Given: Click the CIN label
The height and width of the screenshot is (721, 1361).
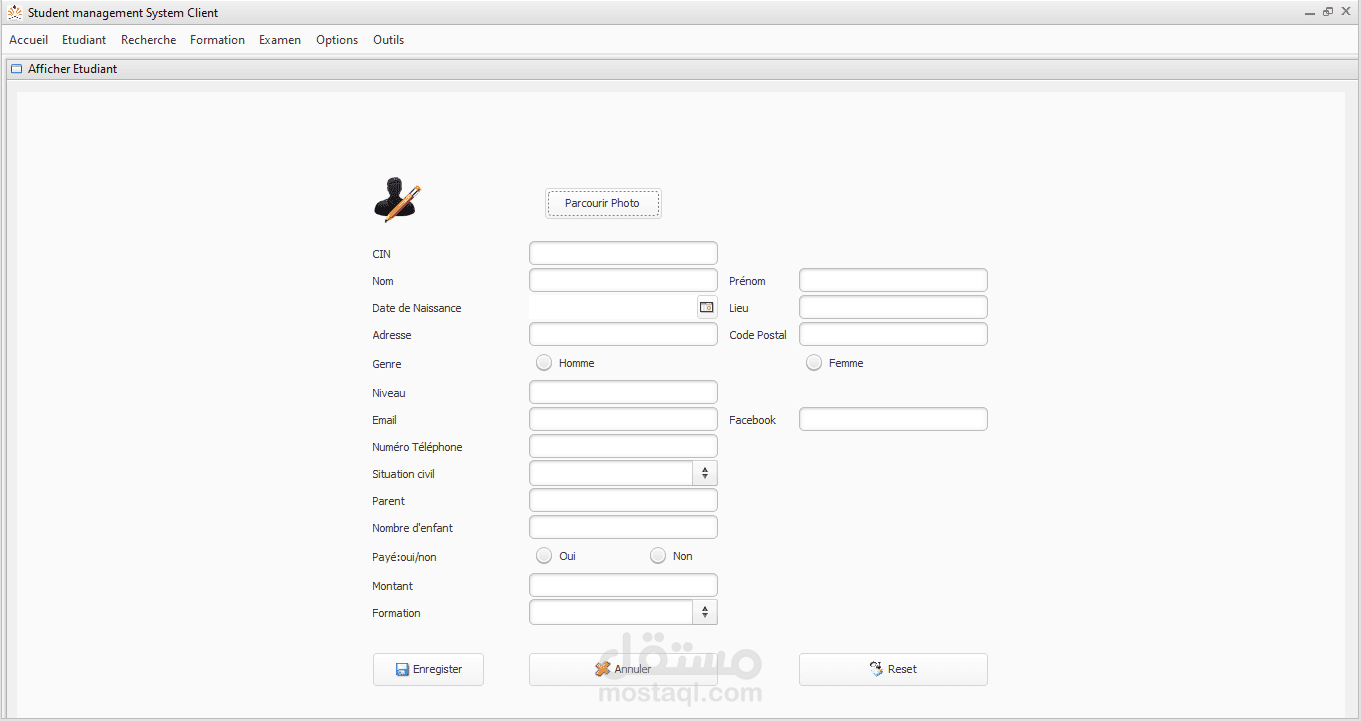Looking at the screenshot, I should click(x=382, y=254).
